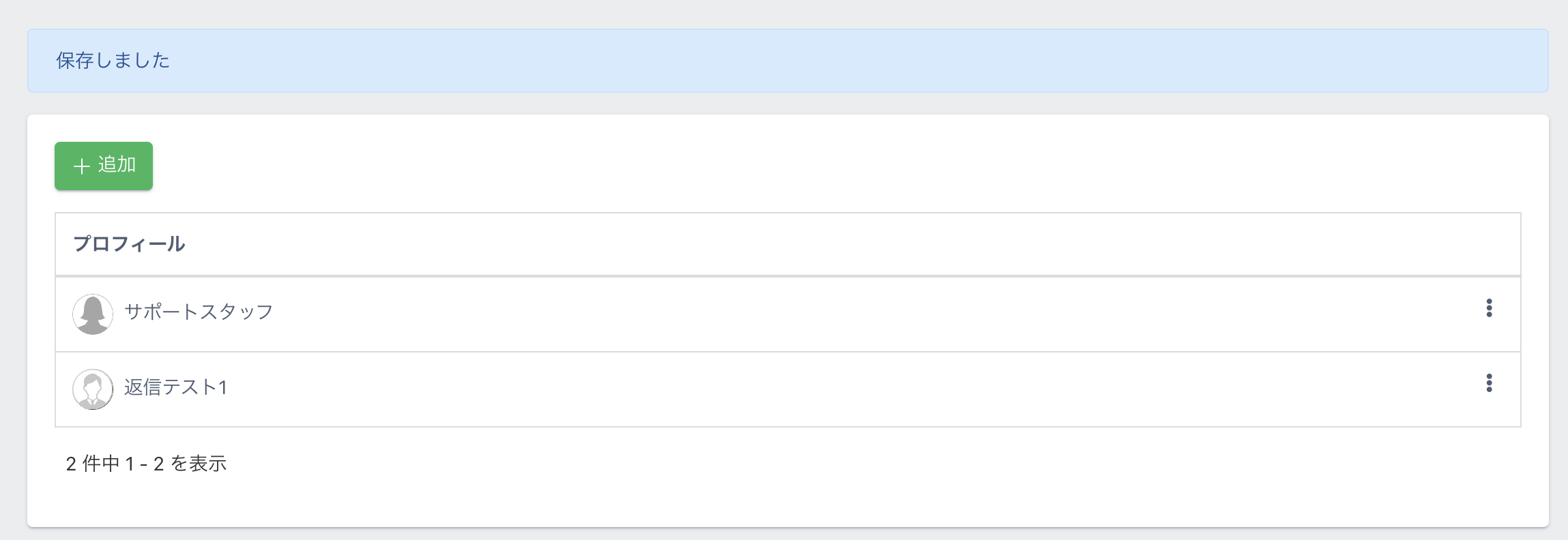Click the 保存しました notification text
1568x540 pixels.
[x=113, y=61]
